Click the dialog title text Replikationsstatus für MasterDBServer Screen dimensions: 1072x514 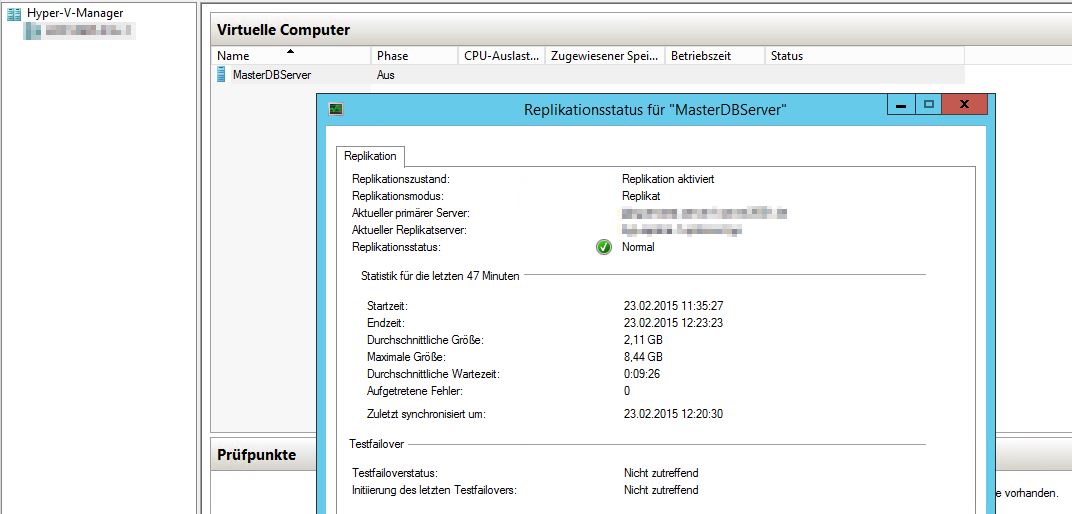coord(655,110)
